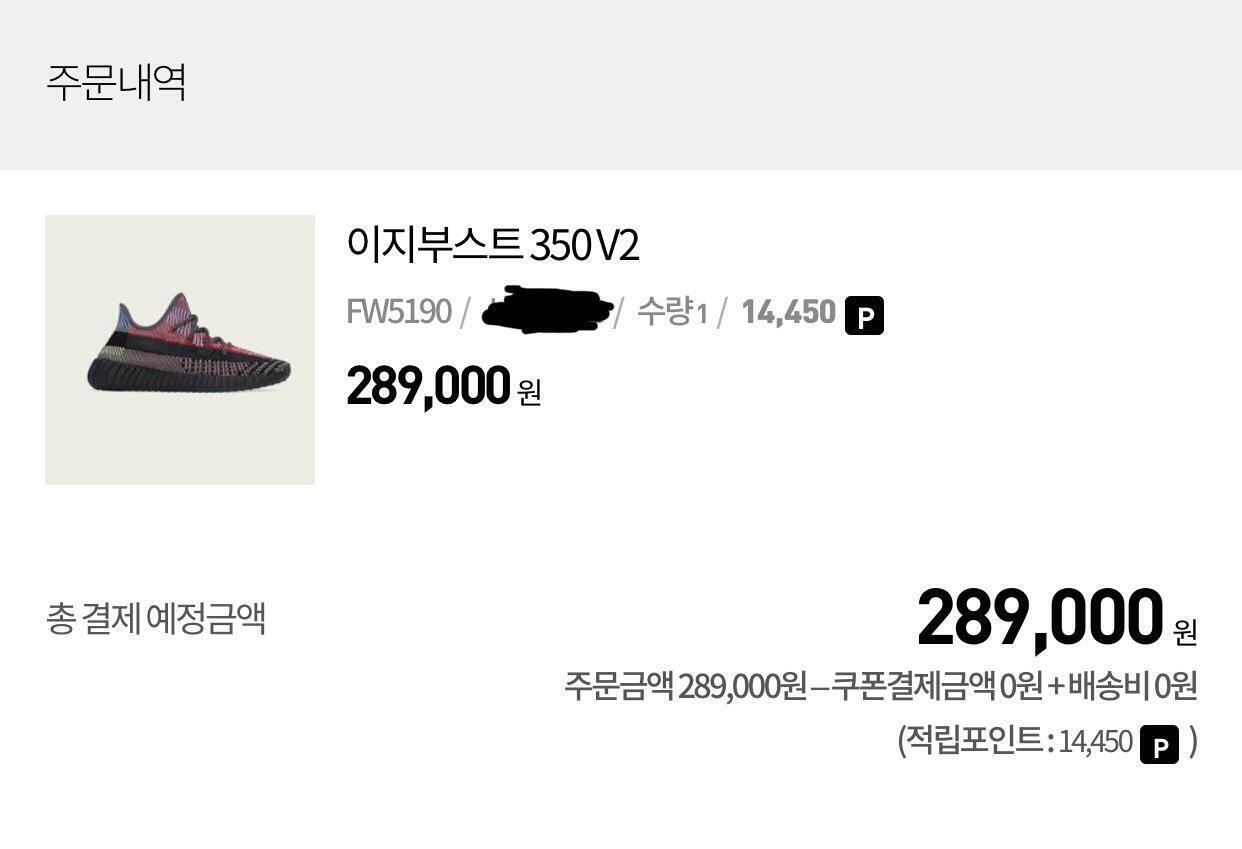Screen dimensions: 1242x849
Task: Click the 주문금액 289,000원 text
Action: pyautogui.click(x=685, y=687)
